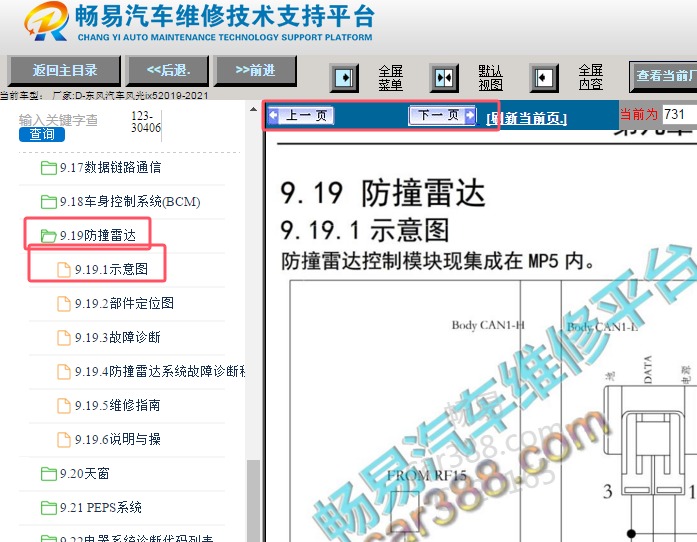697x542 pixels.
Task: Click the 123-30406 text in sidebar
Action: 146,122
